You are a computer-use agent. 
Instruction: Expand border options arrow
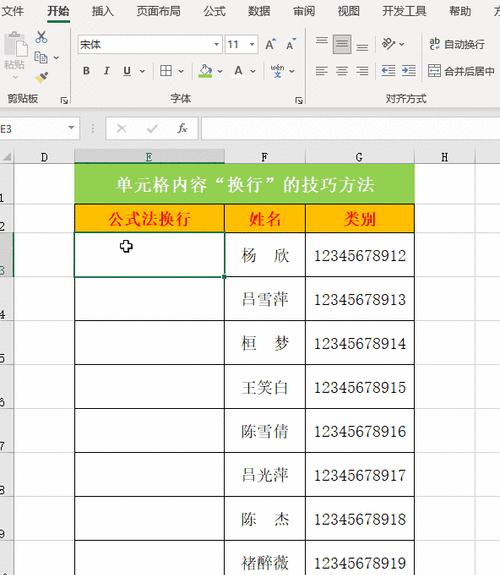click(x=181, y=71)
